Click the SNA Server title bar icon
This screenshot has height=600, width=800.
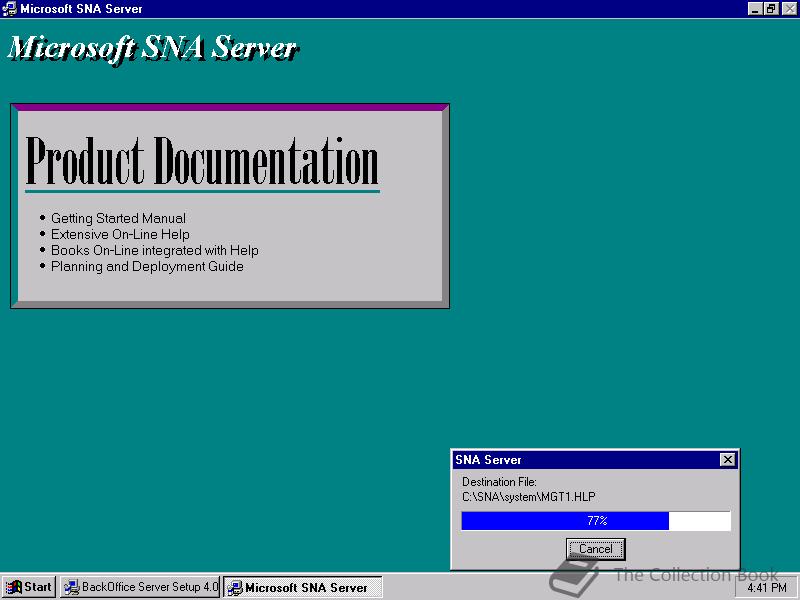(x=10, y=9)
